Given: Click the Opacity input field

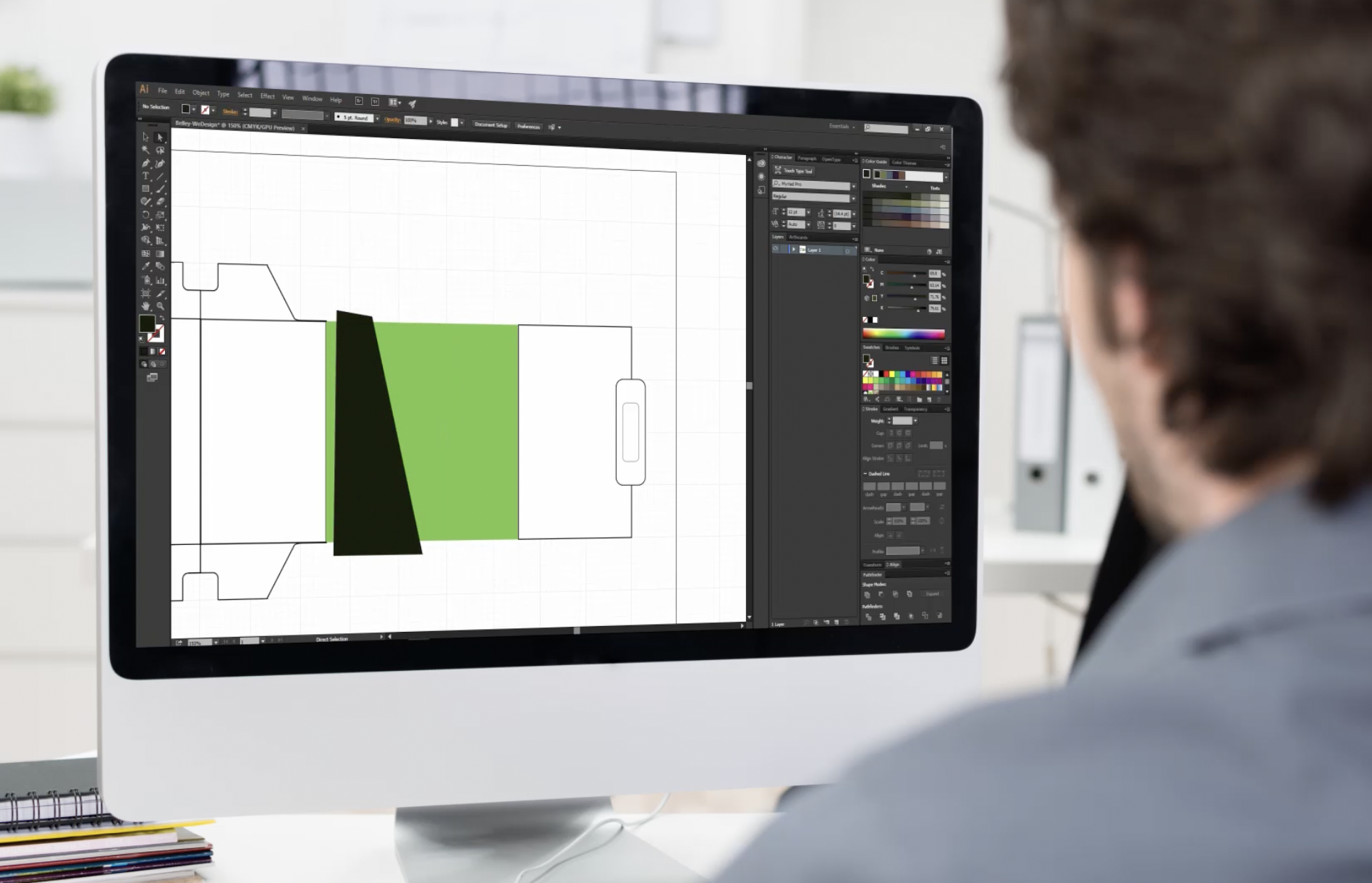Looking at the screenshot, I should point(414,121).
